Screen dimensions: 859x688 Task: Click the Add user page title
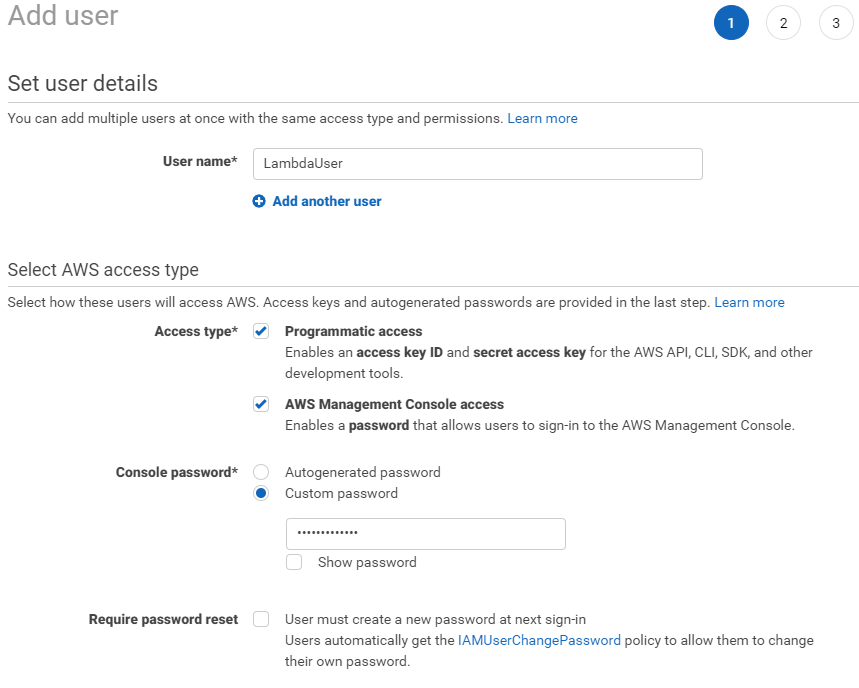pos(63,15)
